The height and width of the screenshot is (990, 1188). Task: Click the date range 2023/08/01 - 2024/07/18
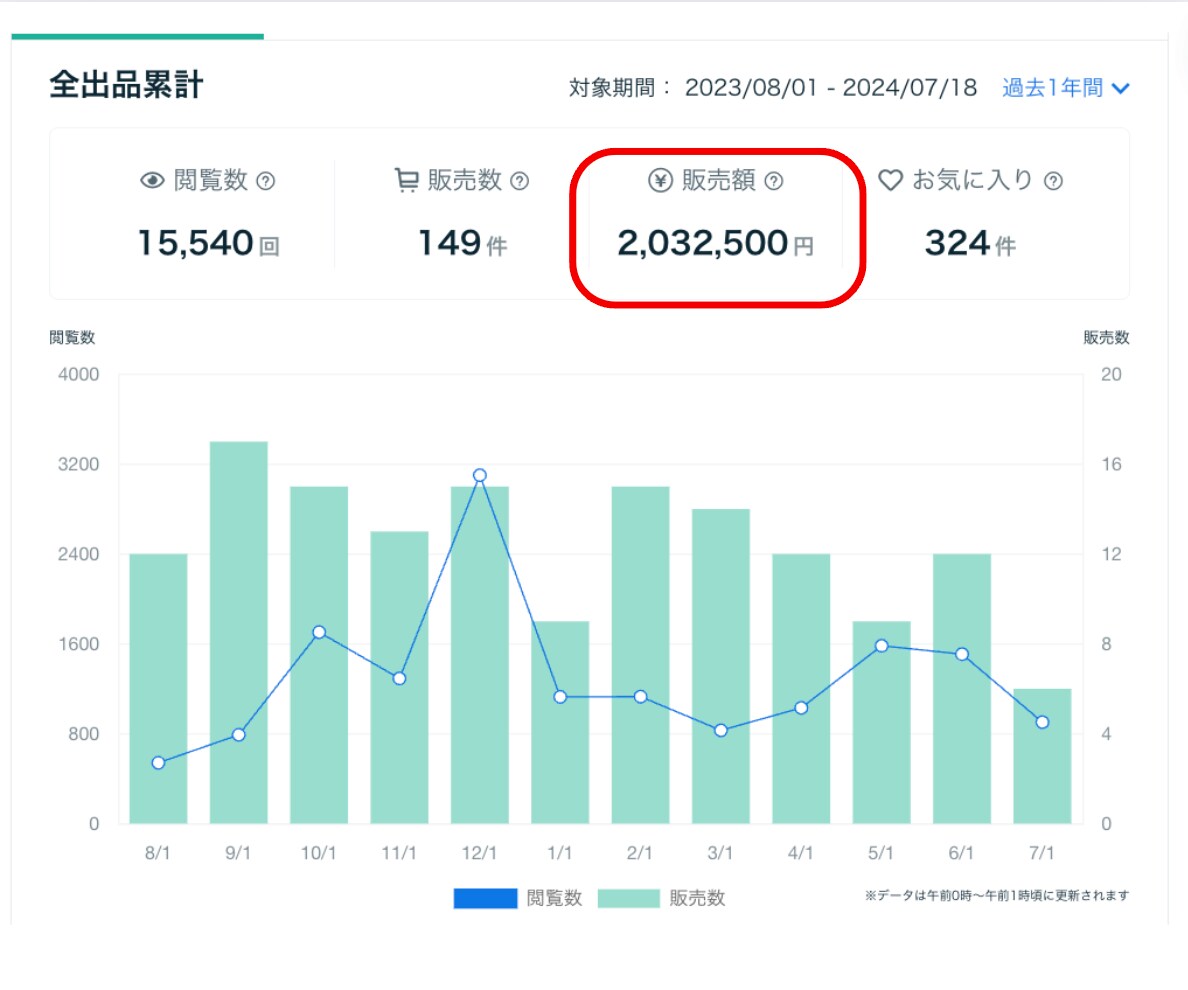[x=831, y=88]
